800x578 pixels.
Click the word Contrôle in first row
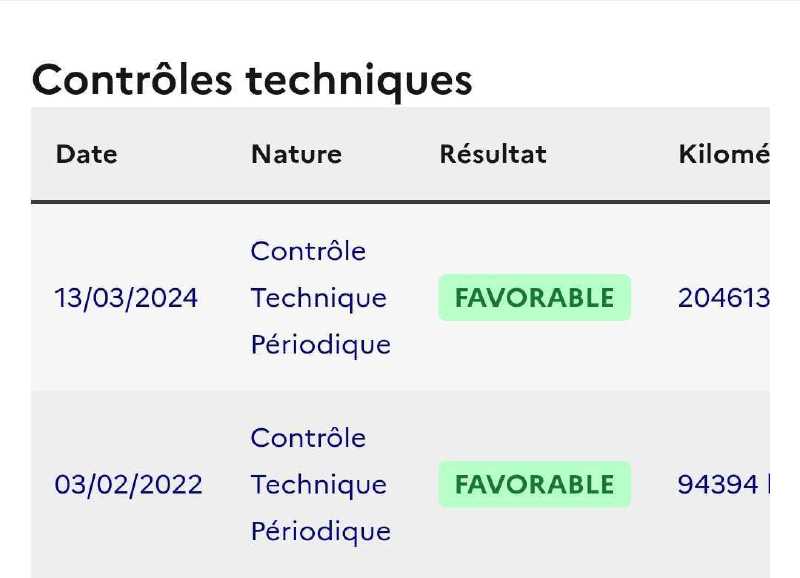[308, 251]
